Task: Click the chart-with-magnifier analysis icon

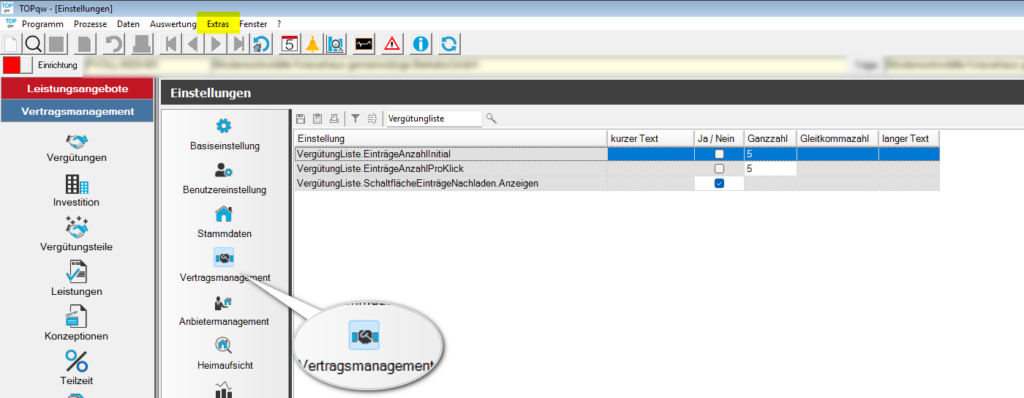Action: tap(336, 44)
